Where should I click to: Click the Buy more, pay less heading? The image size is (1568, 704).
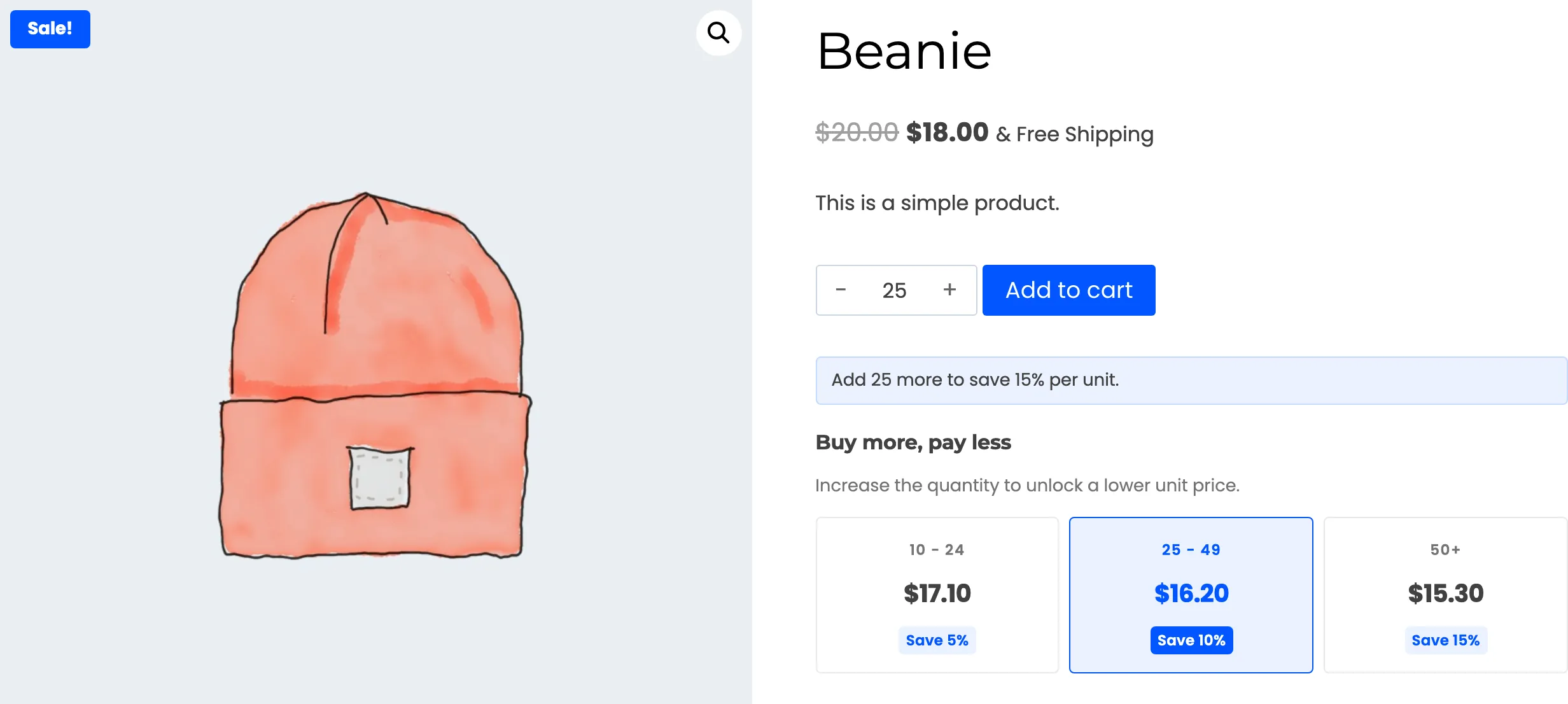(913, 442)
